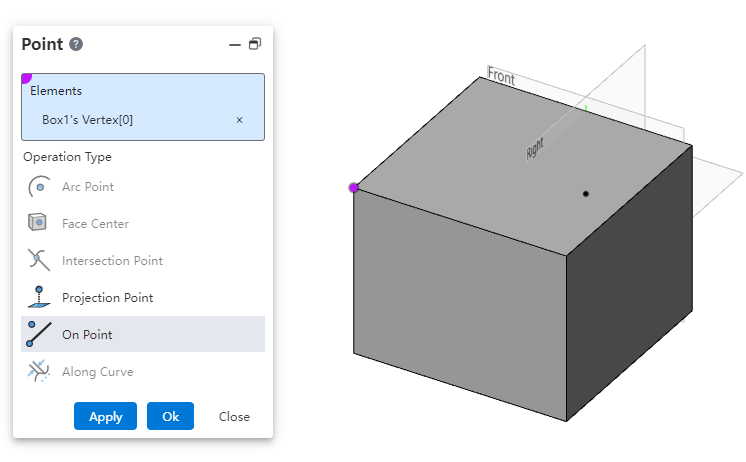Choose the Along Curve operation label
Screen dimensions: 746x462
(98, 372)
